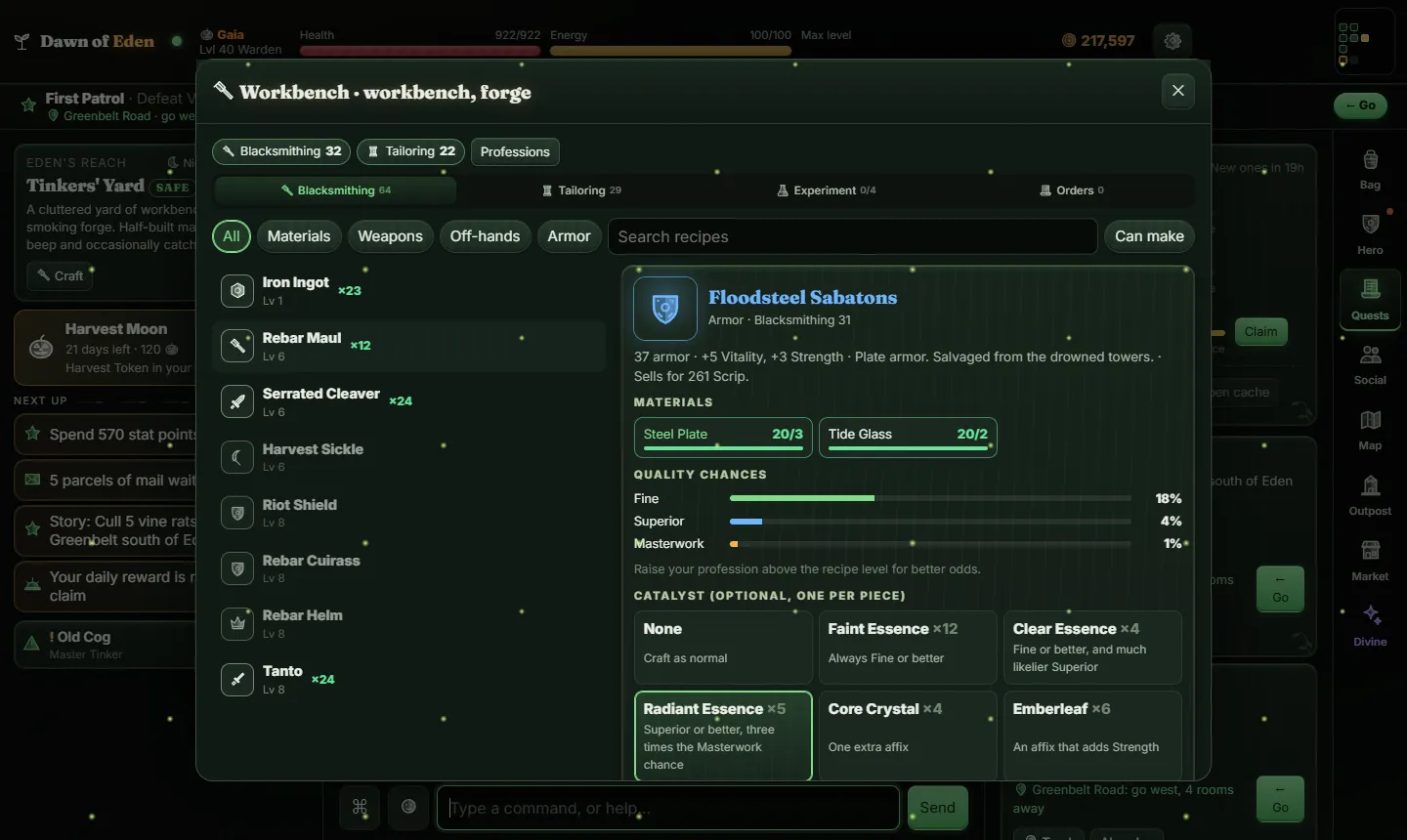Click the Serrated Cleaver recipe icon
The image size is (1407, 840).
tap(237, 401)
